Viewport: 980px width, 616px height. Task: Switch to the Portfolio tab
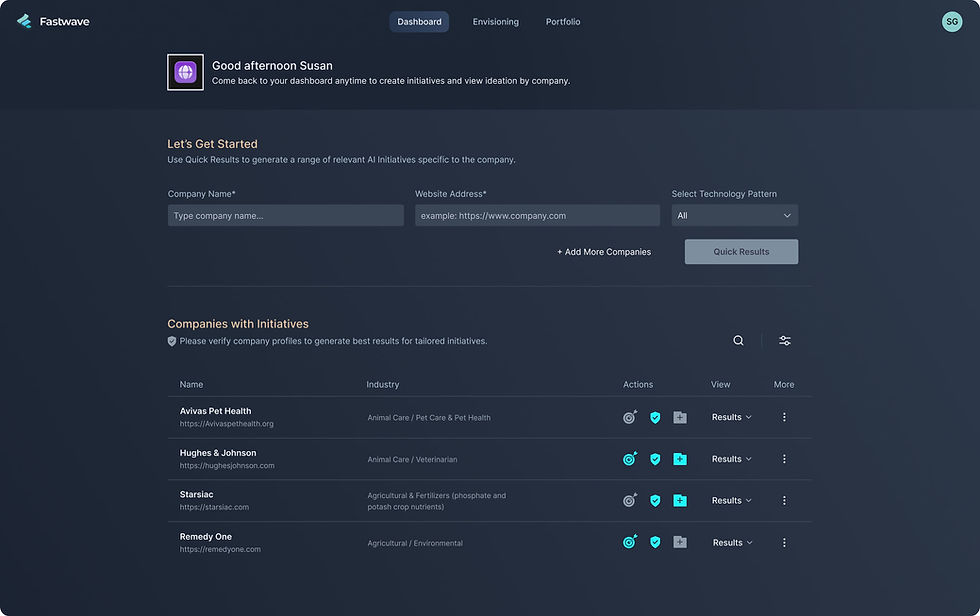(x=563, y=22)
